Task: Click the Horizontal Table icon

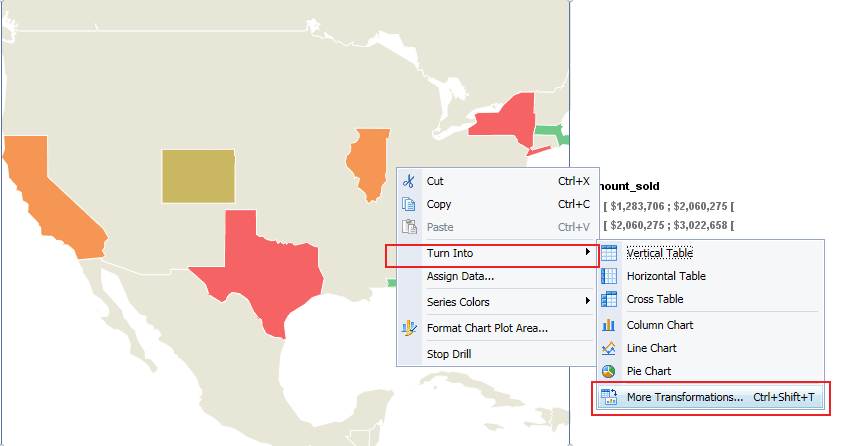Action: pyautogui.click(x=609, y=276)
